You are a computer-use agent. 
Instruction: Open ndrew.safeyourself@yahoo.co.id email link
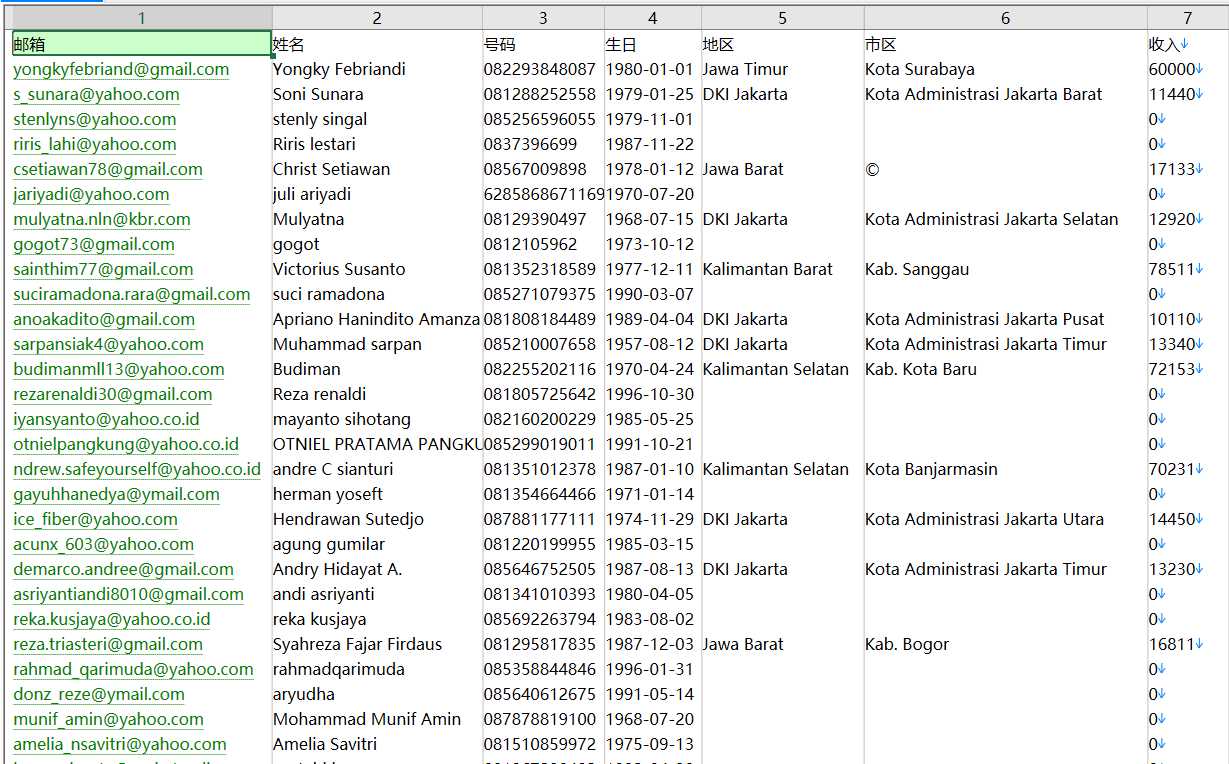[x=137, y=469]
